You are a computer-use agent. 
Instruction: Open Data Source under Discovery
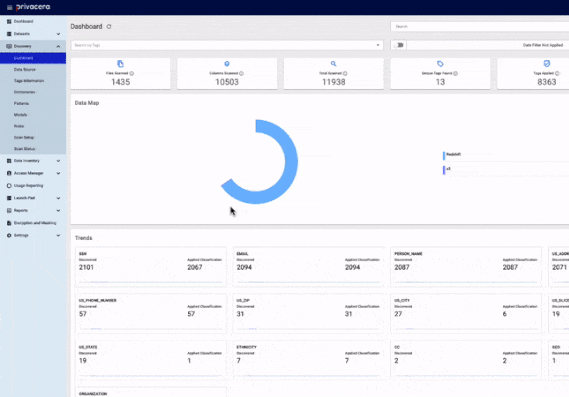[33, 69]
